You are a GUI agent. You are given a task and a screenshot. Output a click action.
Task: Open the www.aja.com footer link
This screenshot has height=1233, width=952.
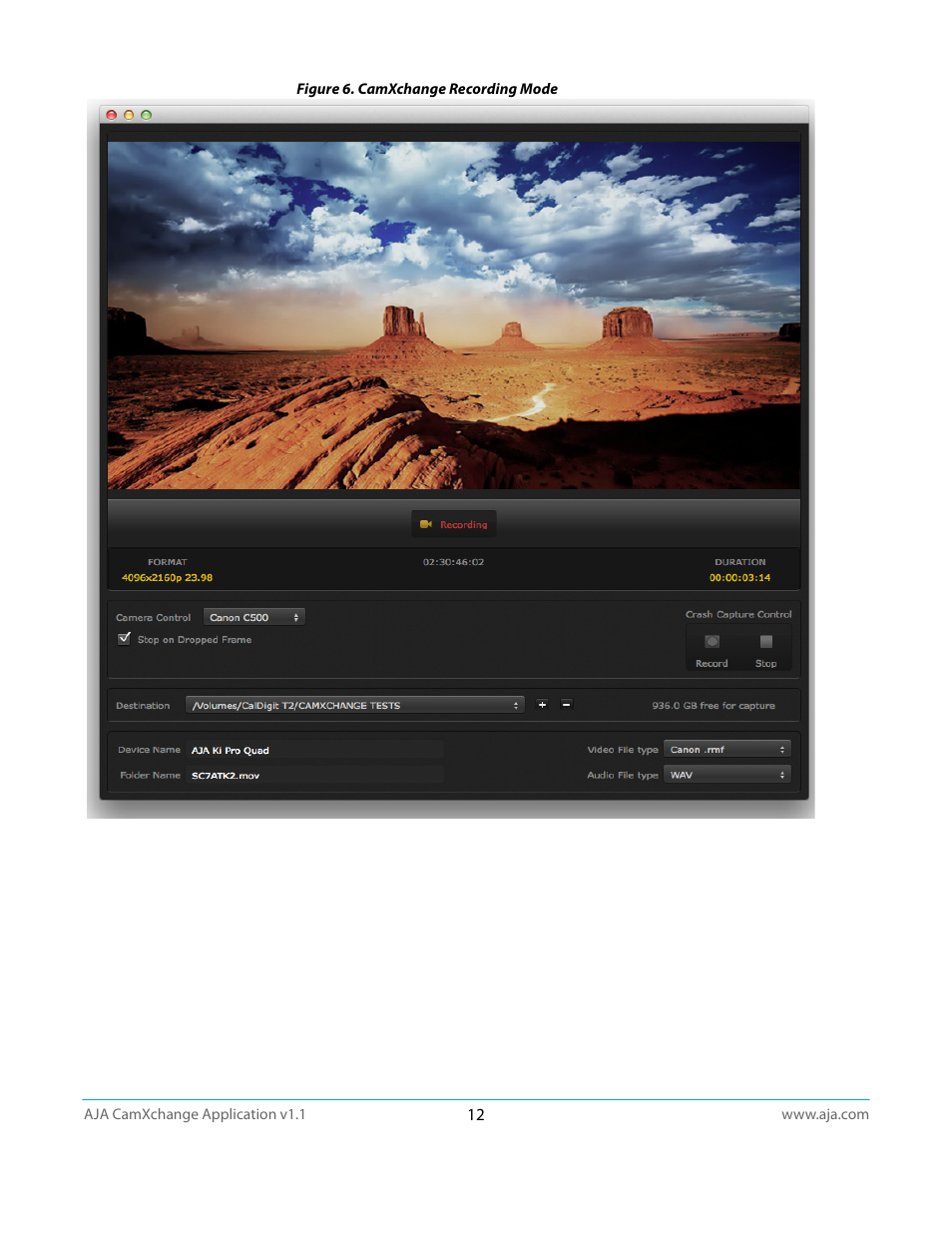pos(825,1114)
